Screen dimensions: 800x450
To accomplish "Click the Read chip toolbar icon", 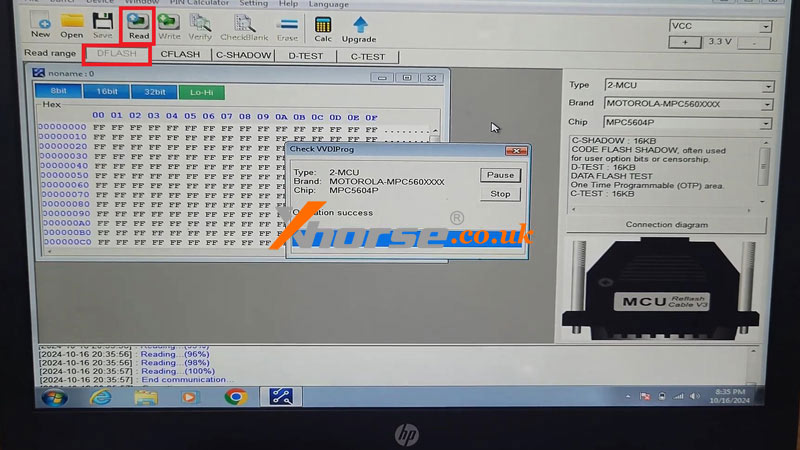I will (x=138, y=24).
